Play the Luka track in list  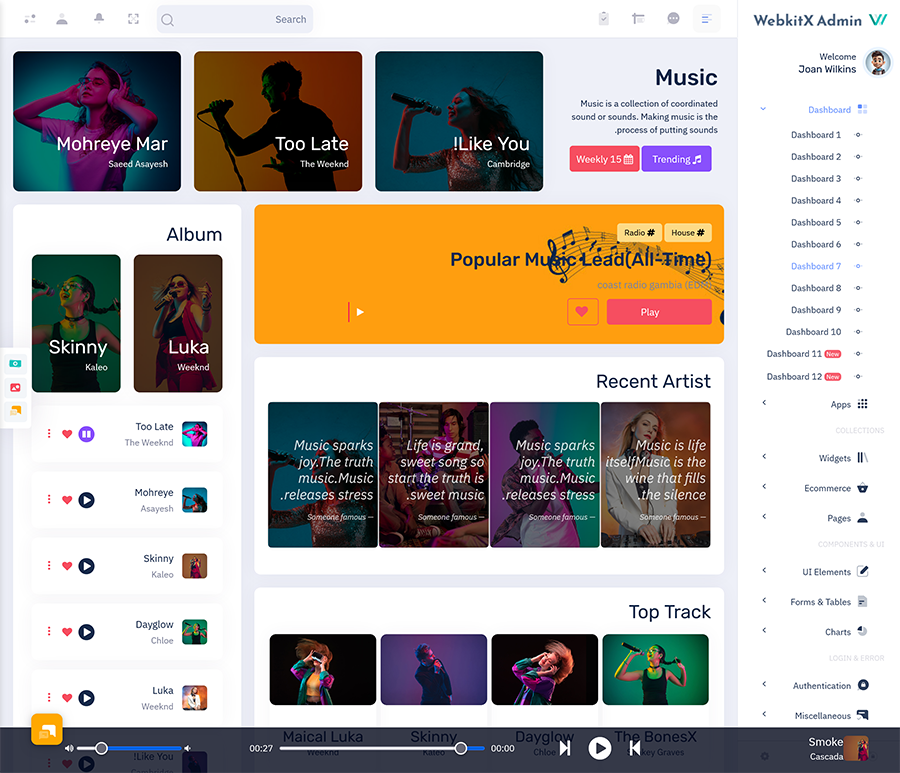pyautogui.click(x=86, y=698)
